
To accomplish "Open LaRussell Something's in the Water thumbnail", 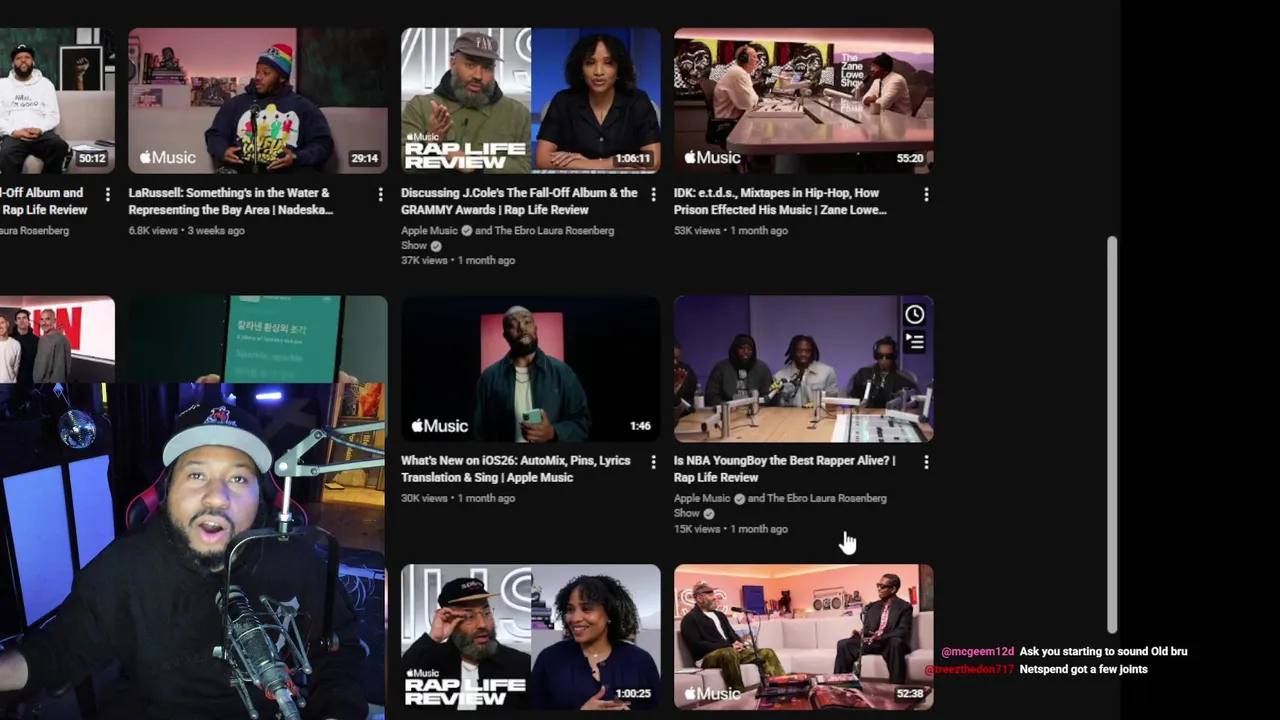I will 258,100.
